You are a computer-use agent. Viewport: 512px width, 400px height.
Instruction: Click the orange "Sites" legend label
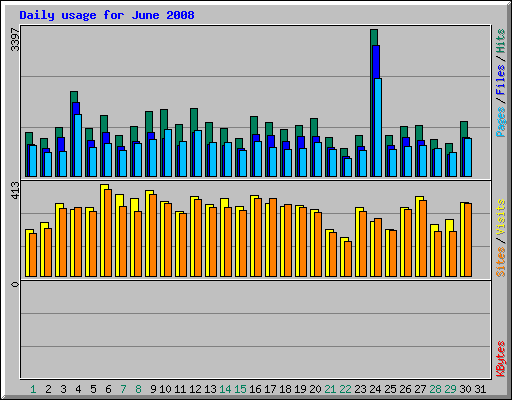click(x=500, y=262)
